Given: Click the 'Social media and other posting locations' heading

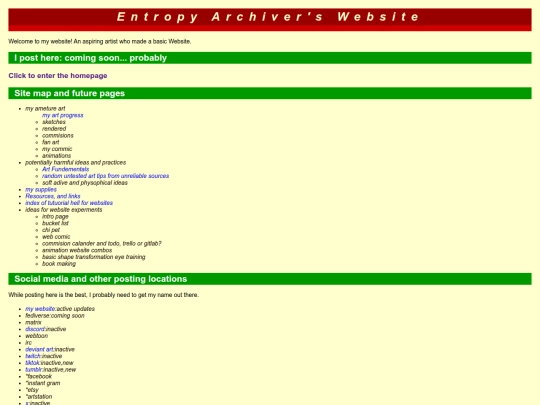Looking at the screenshot, I should 270,279.
